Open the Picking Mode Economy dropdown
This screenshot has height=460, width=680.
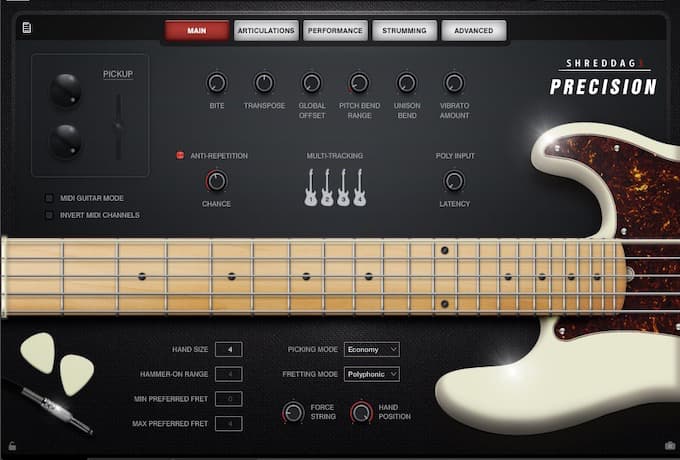tap(372, 349)
